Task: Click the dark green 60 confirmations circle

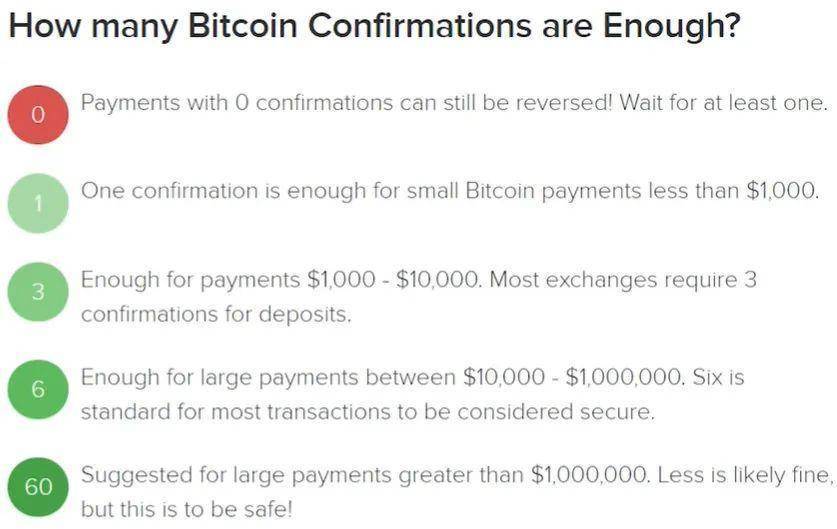Action: (38, 487)
